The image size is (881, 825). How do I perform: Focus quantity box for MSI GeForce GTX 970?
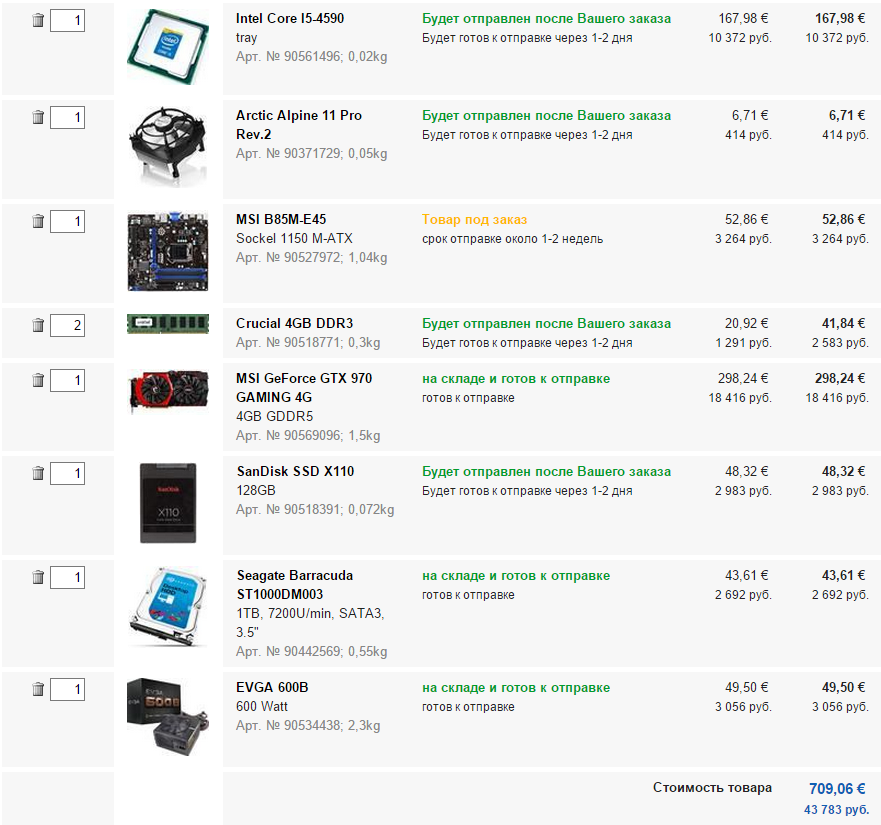67,380
